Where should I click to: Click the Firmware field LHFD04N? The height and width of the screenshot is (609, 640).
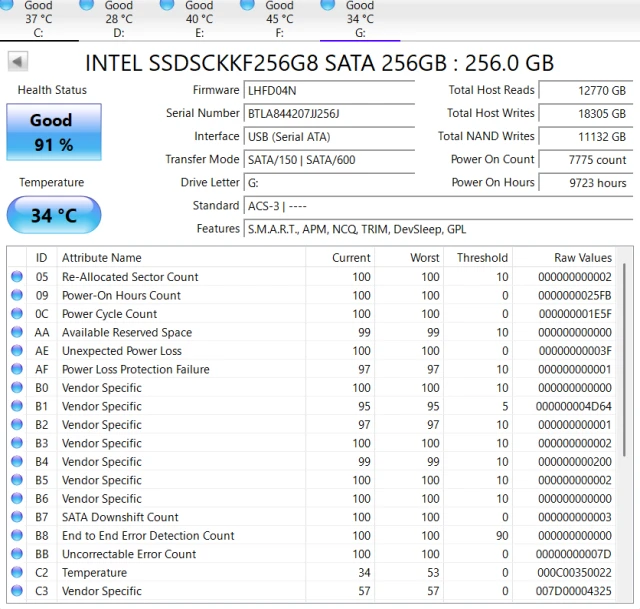(329, 90)
